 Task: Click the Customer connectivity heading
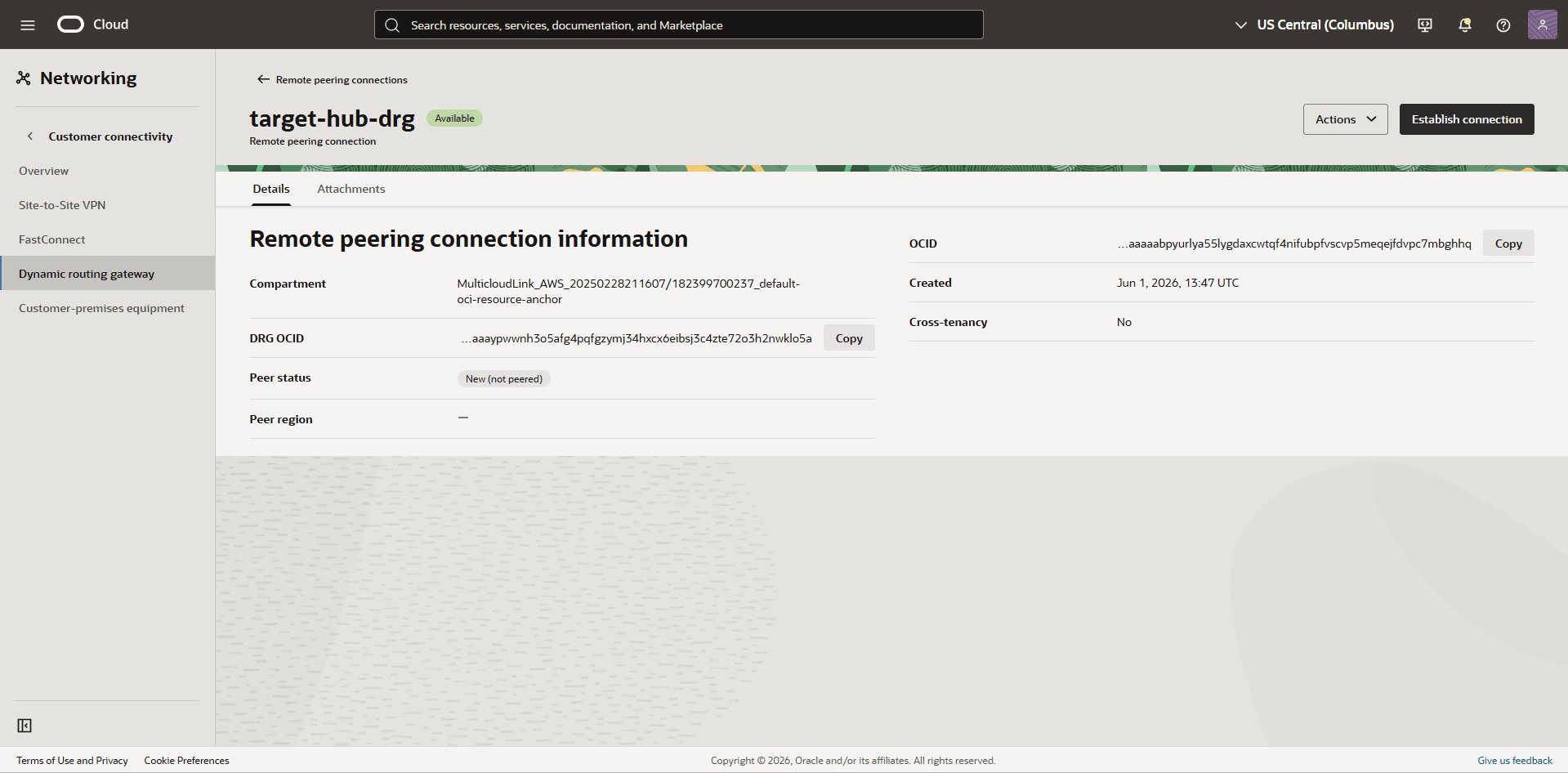click(x=110, y=136)
